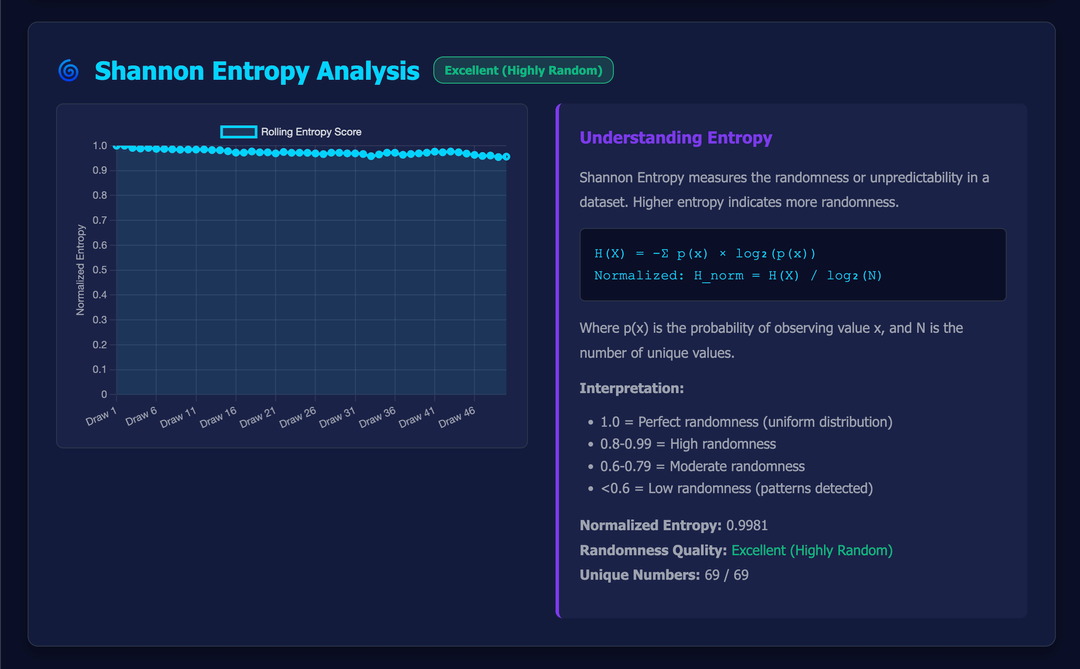Click the Normalized H_norm formula line
The height and width of the screenshot is (669, 1080).
click(x=738, y=276)
